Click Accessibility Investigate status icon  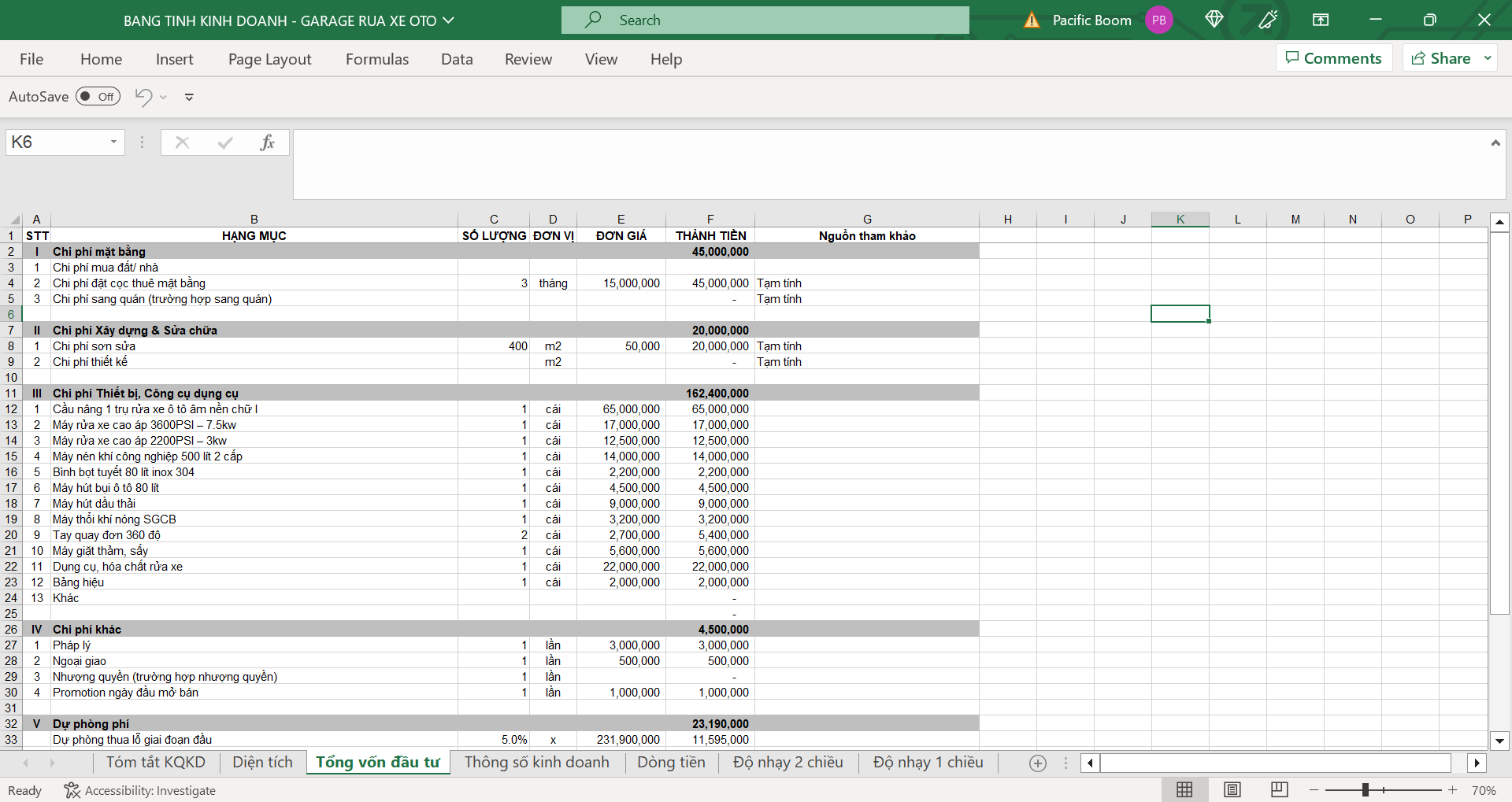tap(72, 790)
